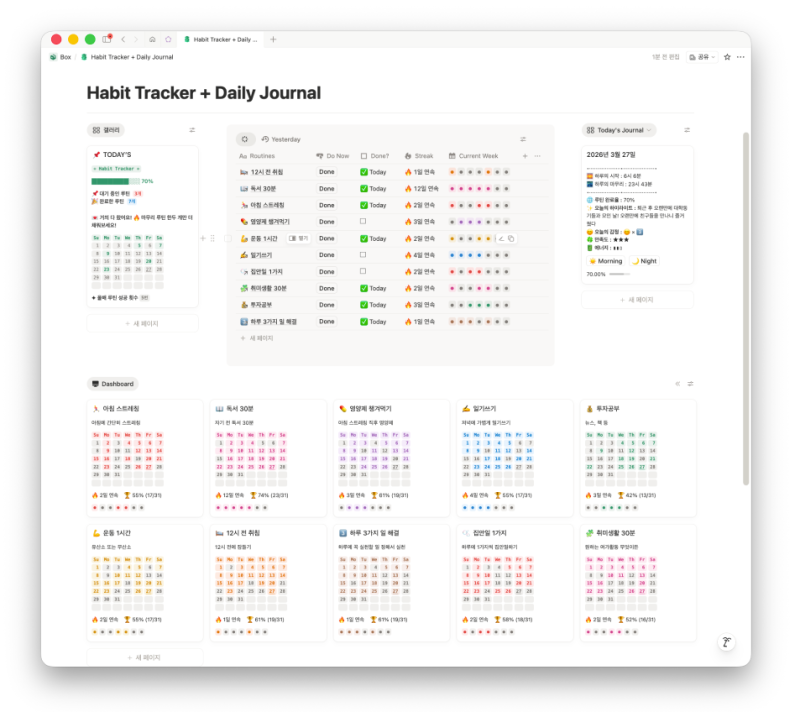Select the Dashboard view tab

(x=113, y=384)
